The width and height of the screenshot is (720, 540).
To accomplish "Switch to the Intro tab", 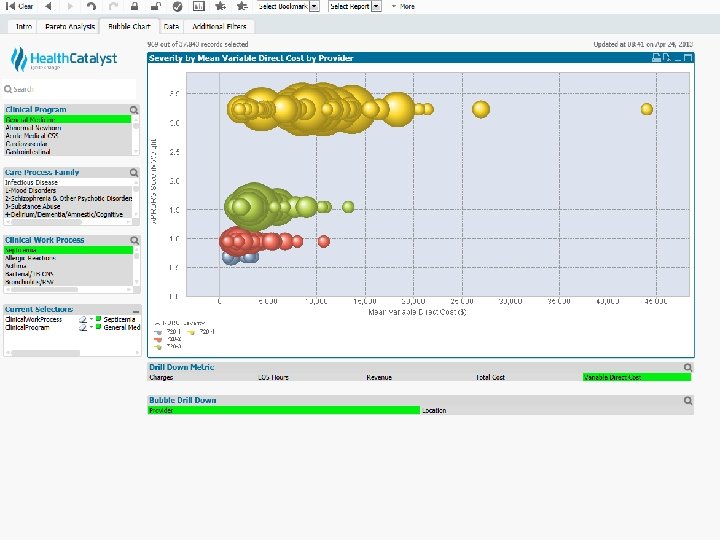I will tap(23, 27).
